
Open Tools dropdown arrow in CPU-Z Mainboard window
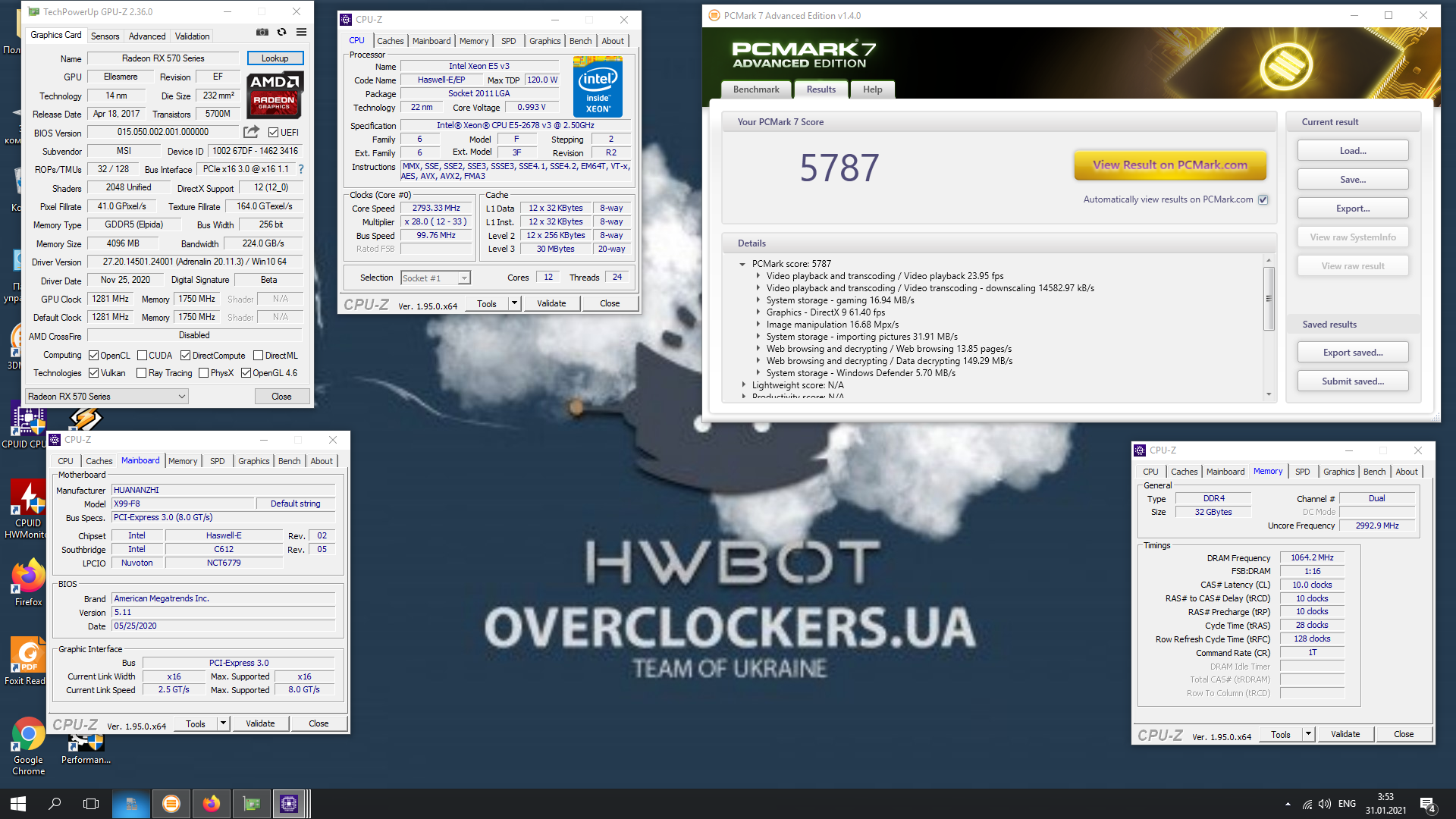coord(223,723)
